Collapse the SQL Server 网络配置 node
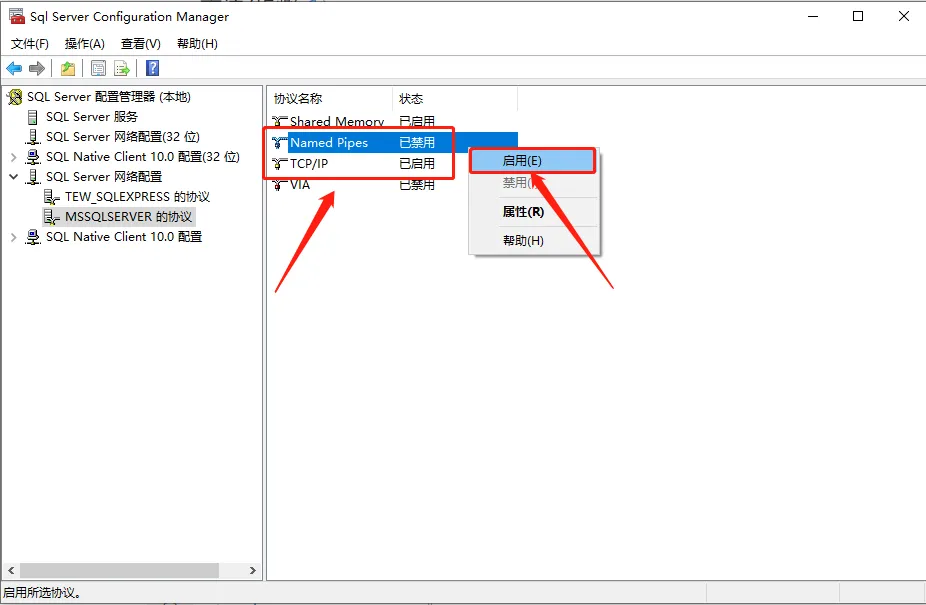Viewport: 926px width, 605px height. [14, 177]
